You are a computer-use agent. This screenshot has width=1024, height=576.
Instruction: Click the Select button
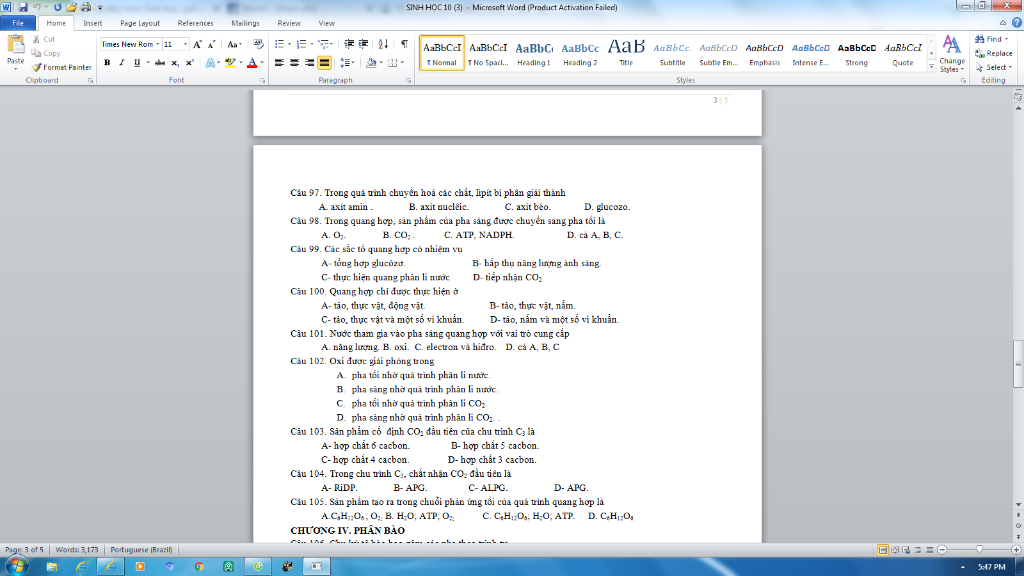[x=993, y=67]
